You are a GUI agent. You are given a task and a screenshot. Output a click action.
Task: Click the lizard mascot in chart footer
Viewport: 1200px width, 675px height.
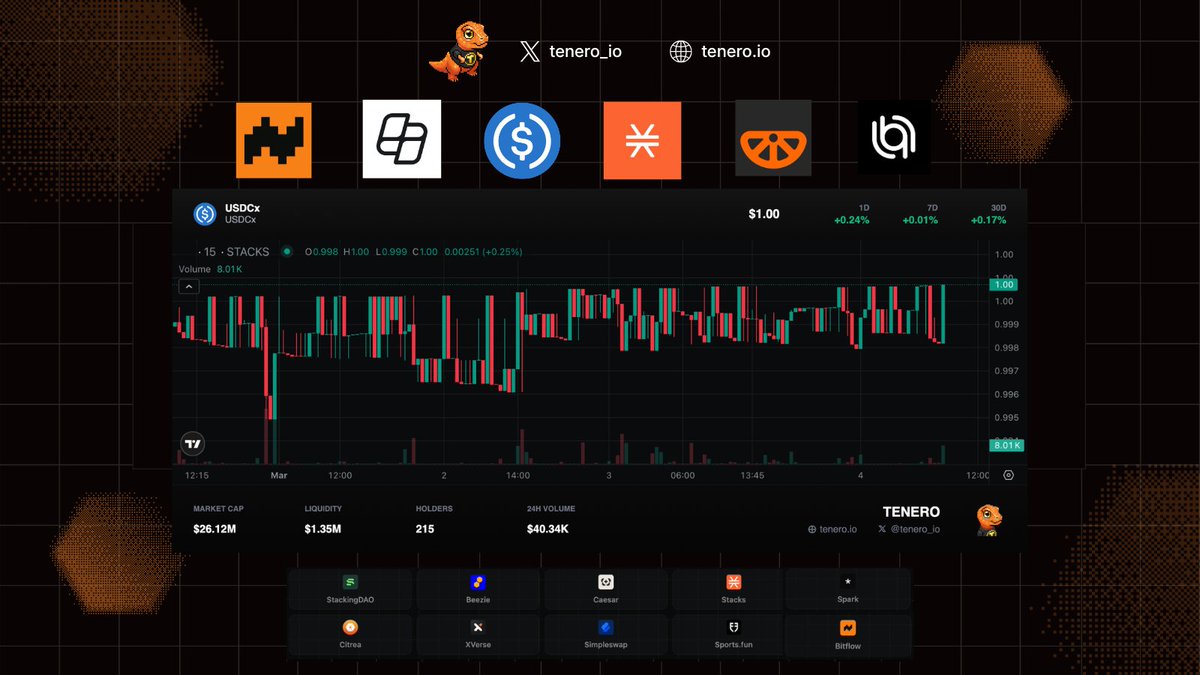coord(990,520)
